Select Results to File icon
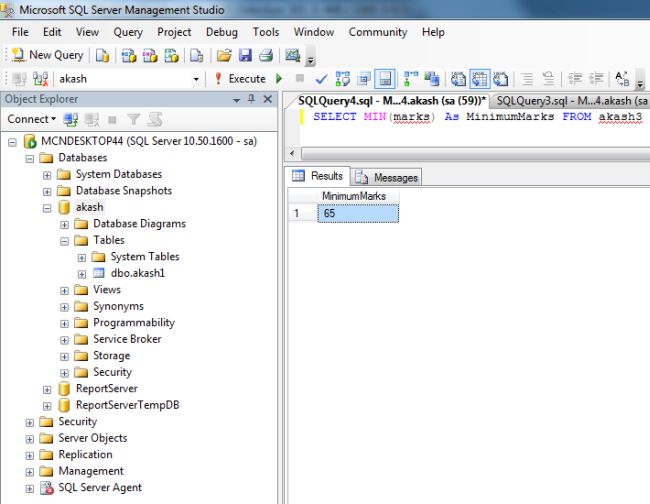Image resolution: width=650 pixels, height=504 pixels. [501, 79]
